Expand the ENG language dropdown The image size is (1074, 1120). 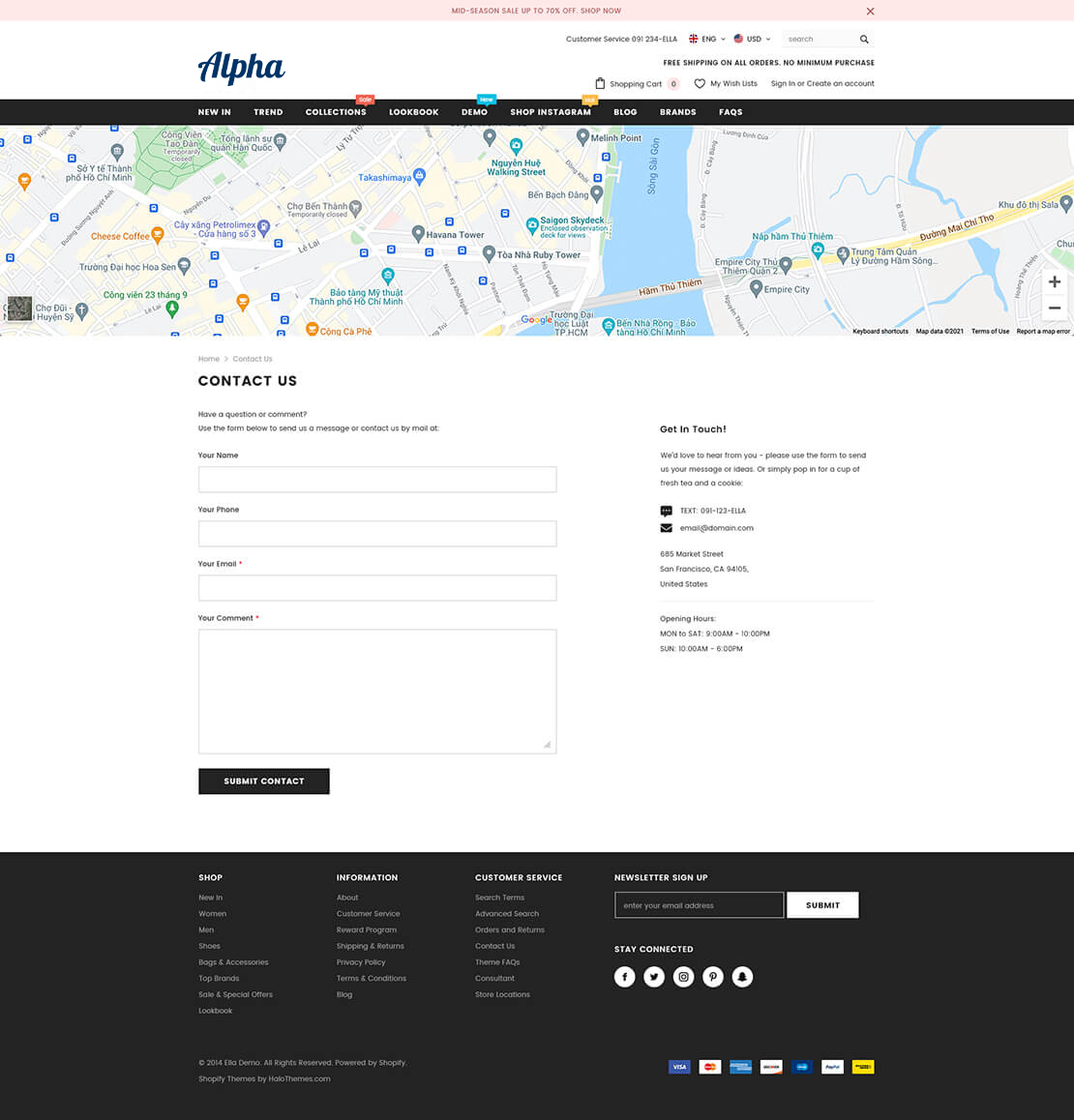[x=707, y=40]
